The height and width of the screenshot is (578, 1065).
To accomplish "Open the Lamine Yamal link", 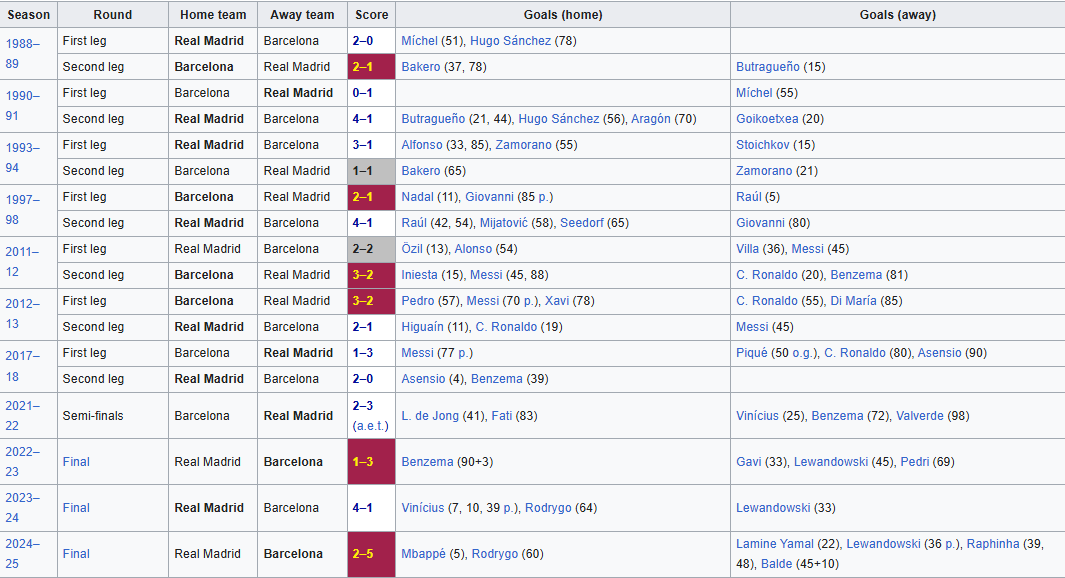I will coord(774,544).
